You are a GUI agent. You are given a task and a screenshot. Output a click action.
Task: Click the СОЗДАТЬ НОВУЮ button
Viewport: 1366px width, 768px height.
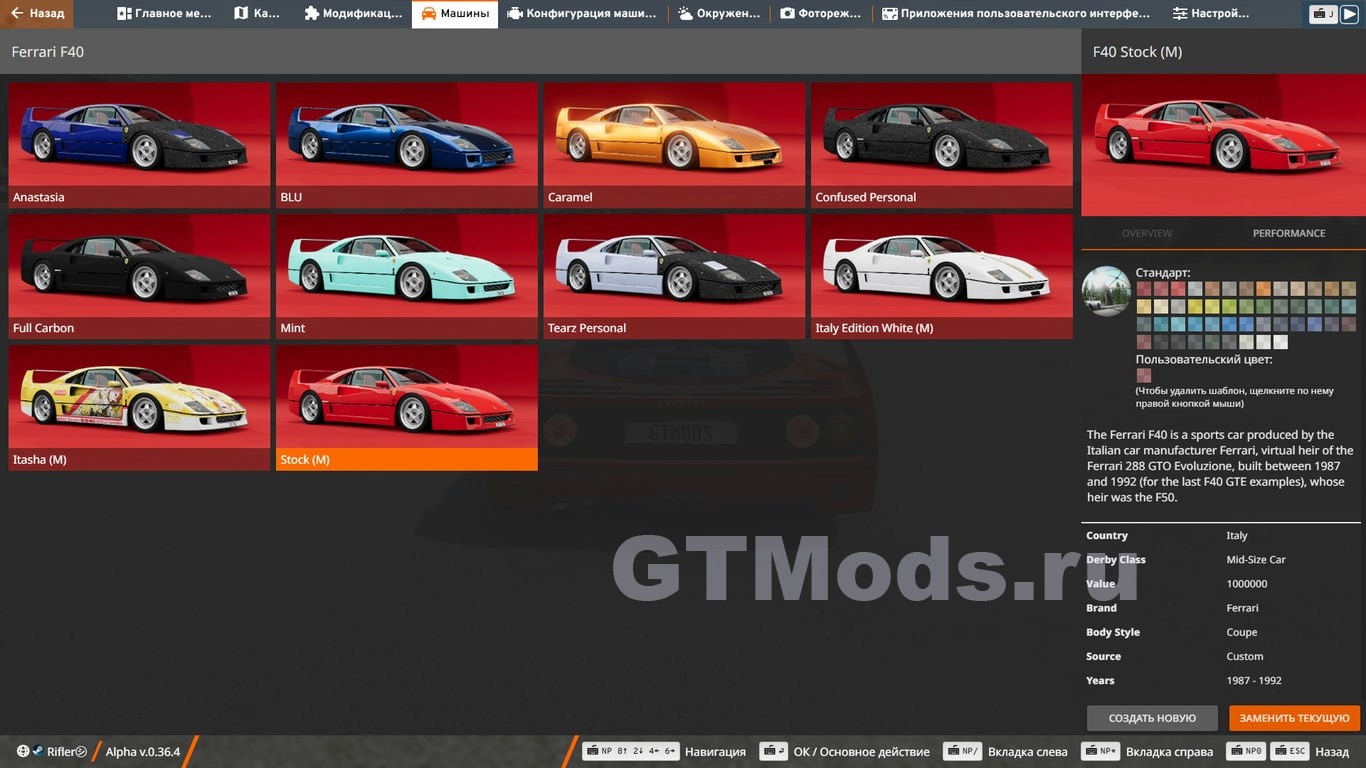(x=1152, y=718)
